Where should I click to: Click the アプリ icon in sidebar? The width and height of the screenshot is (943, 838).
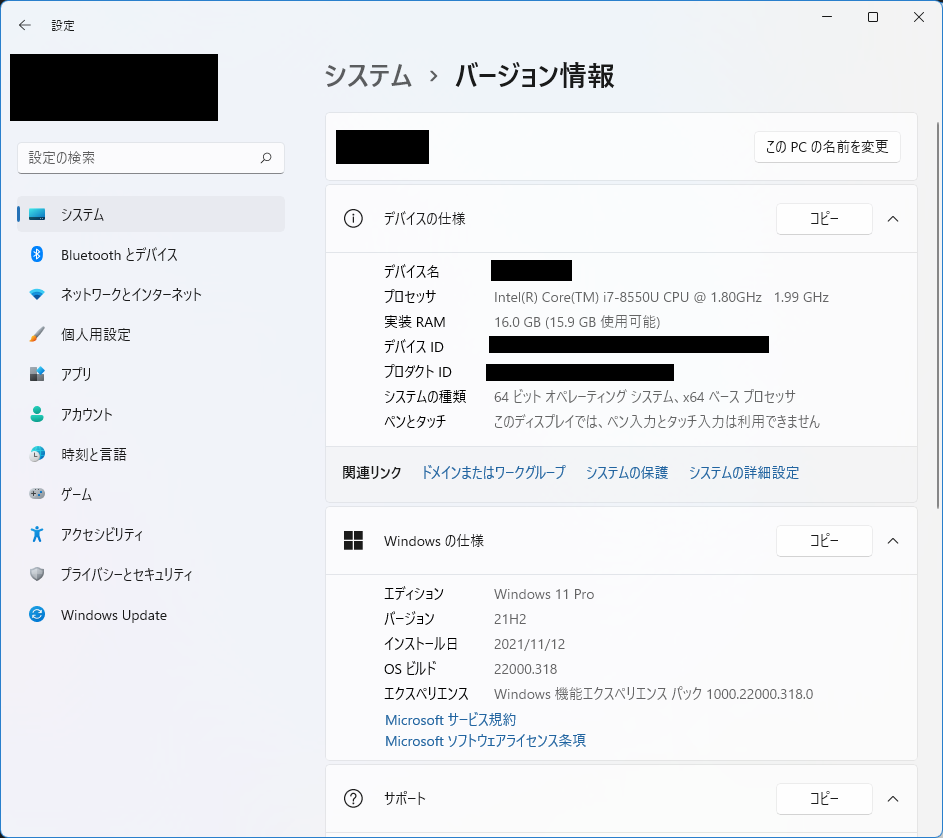(x=37, y=374)
